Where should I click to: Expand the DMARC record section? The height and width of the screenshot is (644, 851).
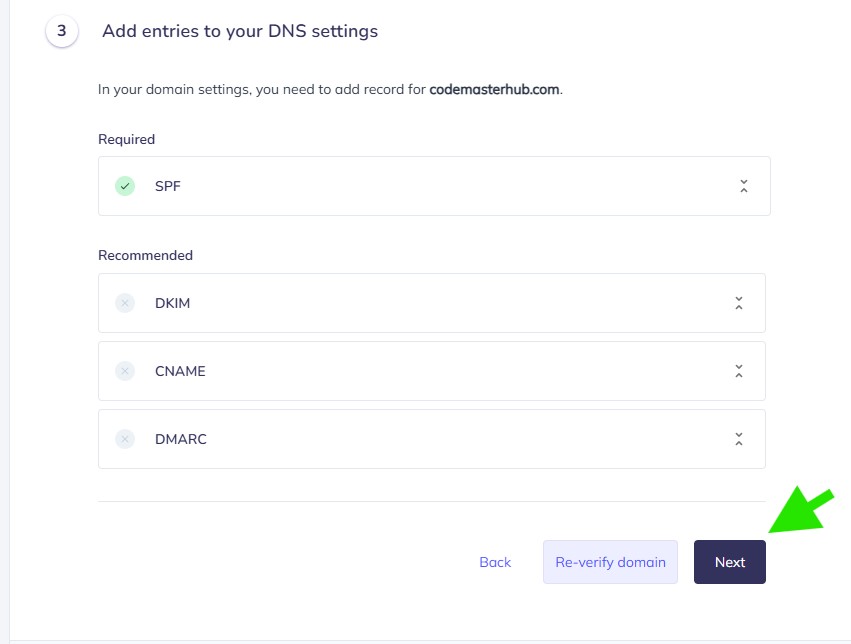(x=738, y=439)
